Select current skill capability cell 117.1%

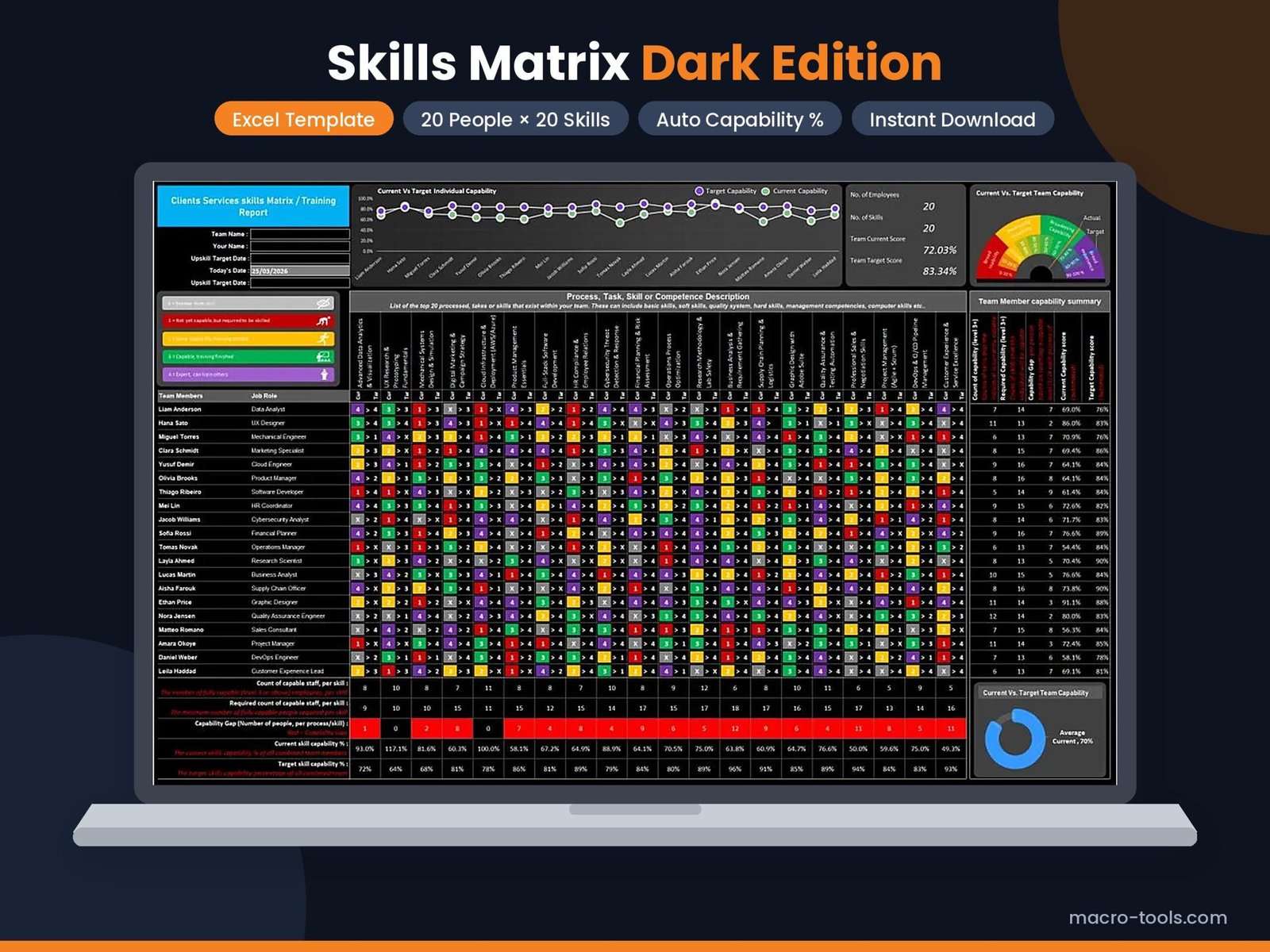pos(395,749)
